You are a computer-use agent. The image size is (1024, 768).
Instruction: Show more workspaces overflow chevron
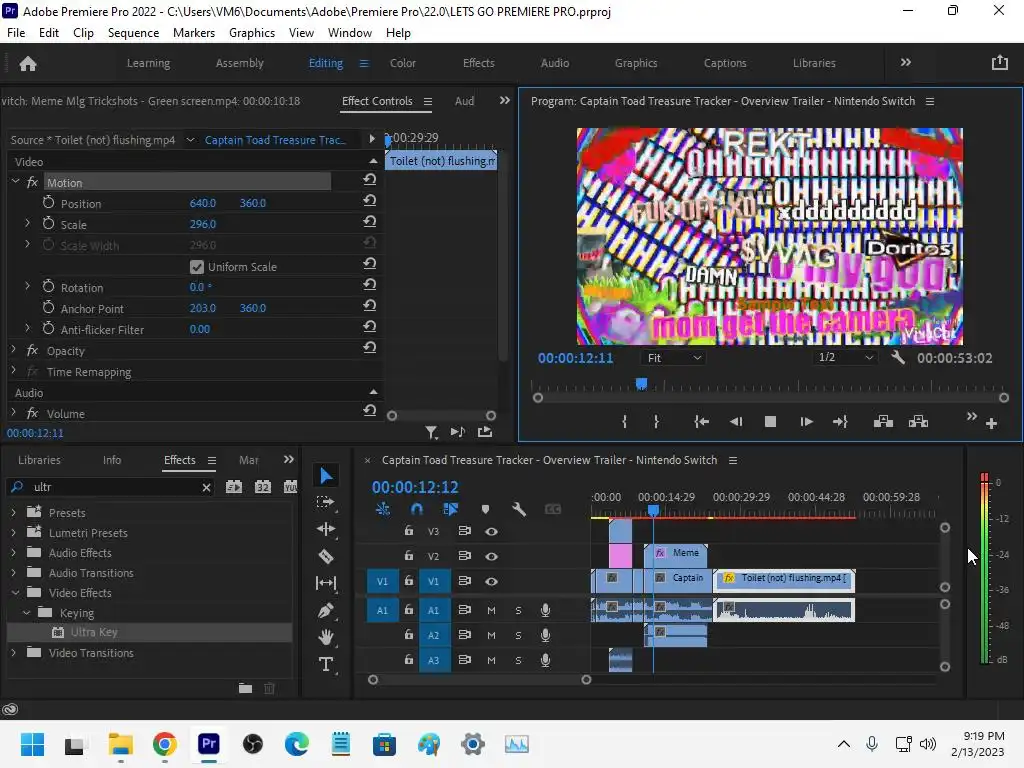click(x=906, y=63)
